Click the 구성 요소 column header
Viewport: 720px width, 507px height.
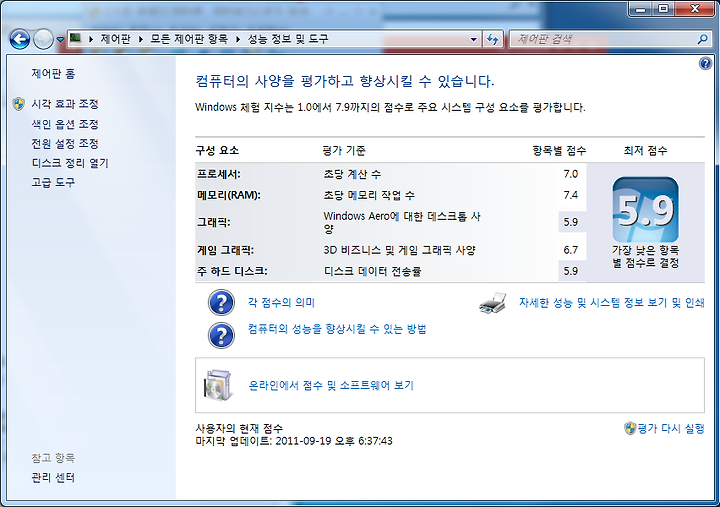[217, 151]
